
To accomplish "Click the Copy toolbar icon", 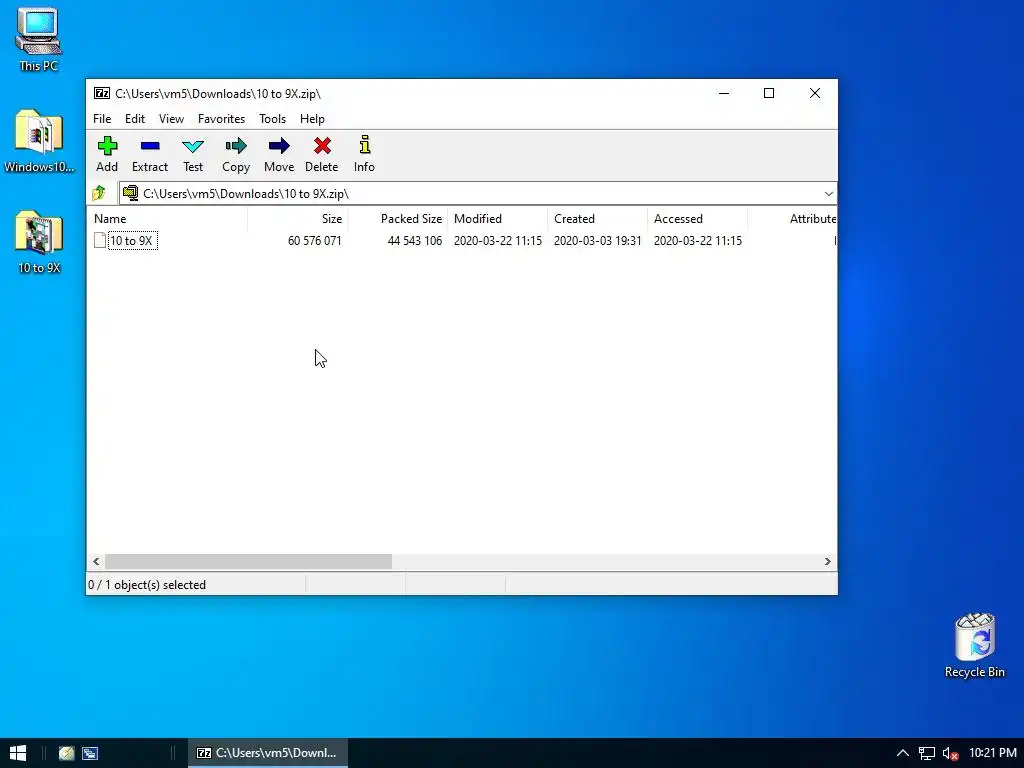I will 236,146.
